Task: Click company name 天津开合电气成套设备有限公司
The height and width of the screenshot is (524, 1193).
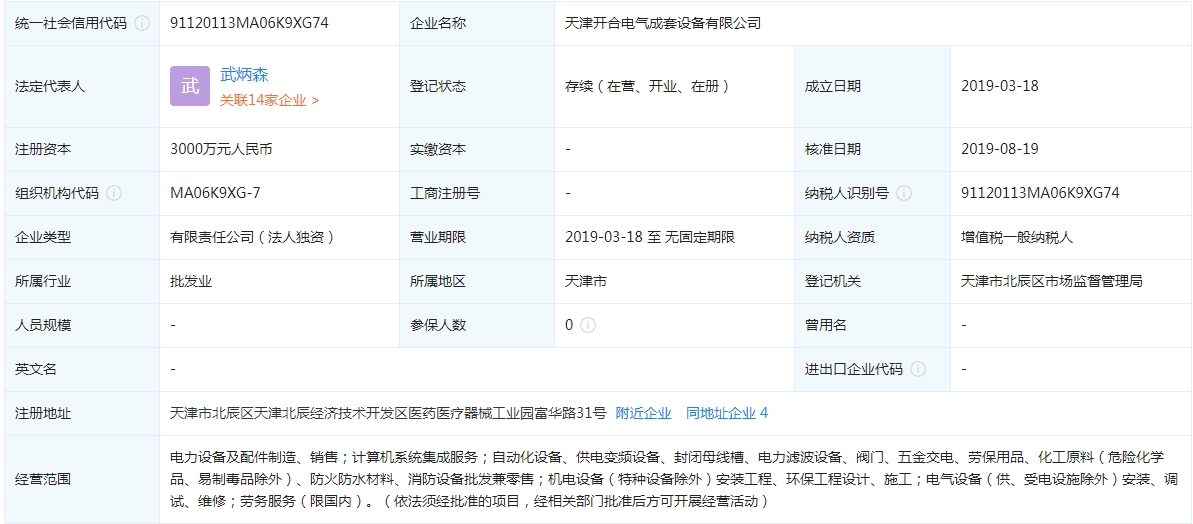Action: pyautogui.click(x=663, y=23)
